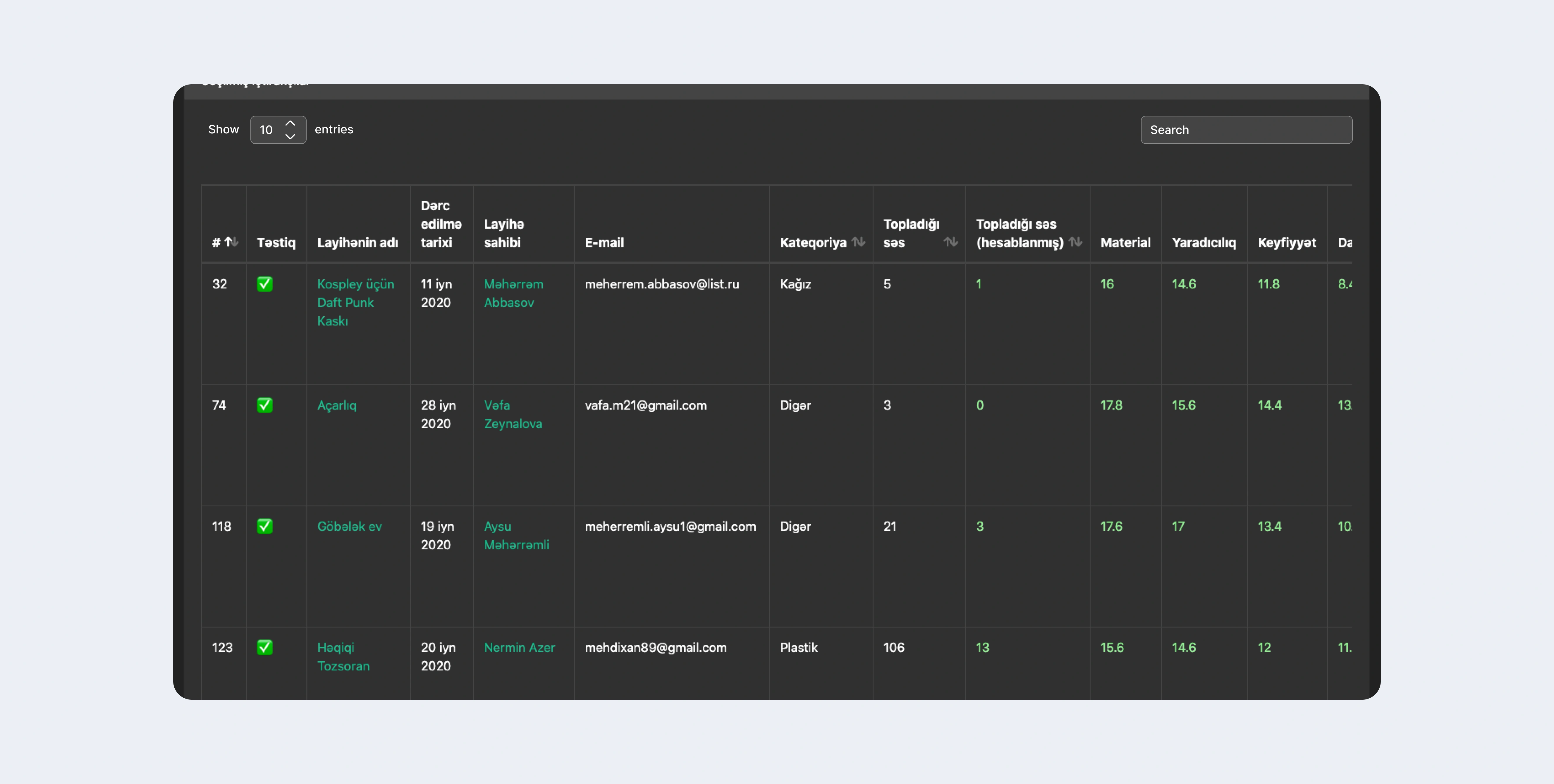1554x784 pixels.
Task: Click the Topladığı səs sort arrows
Action: pyautogui.click(x=950, y=243)
